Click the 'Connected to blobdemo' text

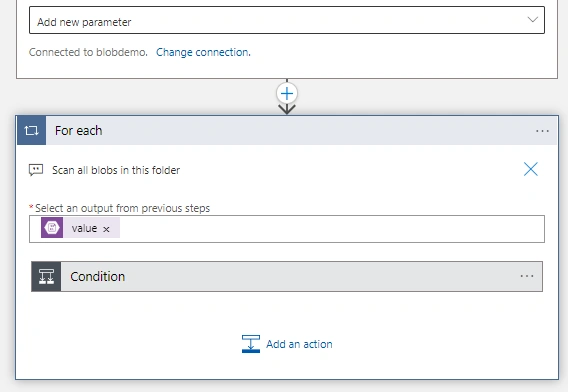(x=88, y=52)
